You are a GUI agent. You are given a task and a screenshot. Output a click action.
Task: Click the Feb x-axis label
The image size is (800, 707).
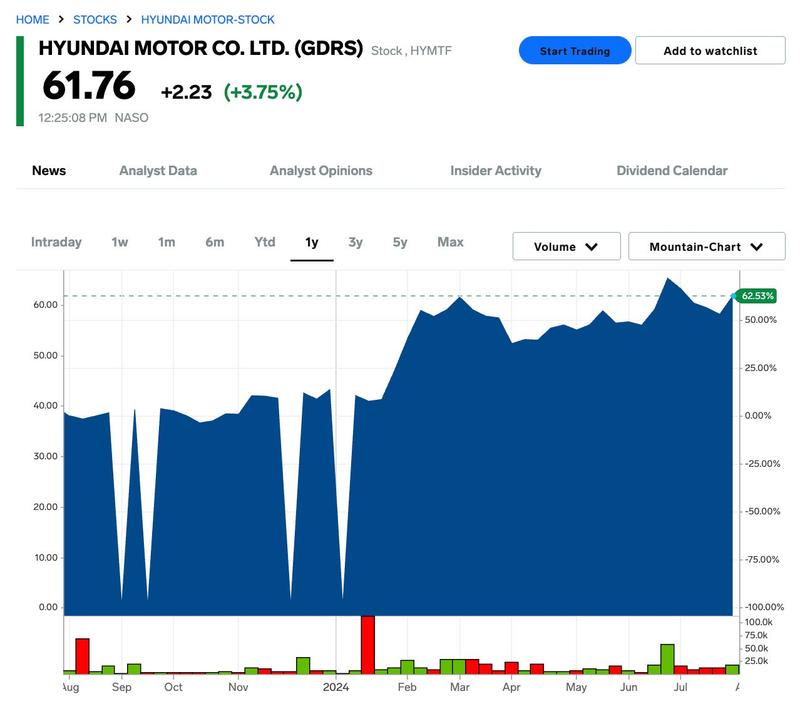(407, 687)
